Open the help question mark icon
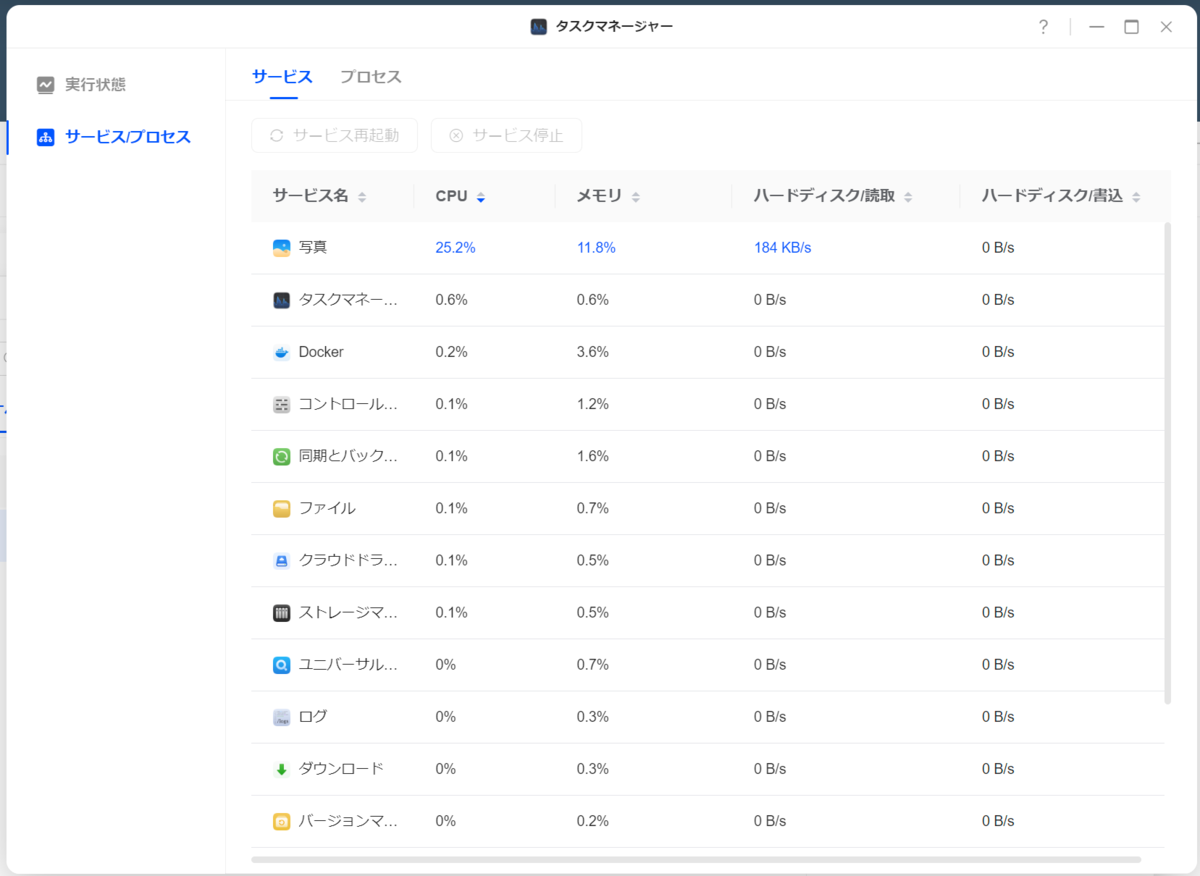 point(1043,27)
